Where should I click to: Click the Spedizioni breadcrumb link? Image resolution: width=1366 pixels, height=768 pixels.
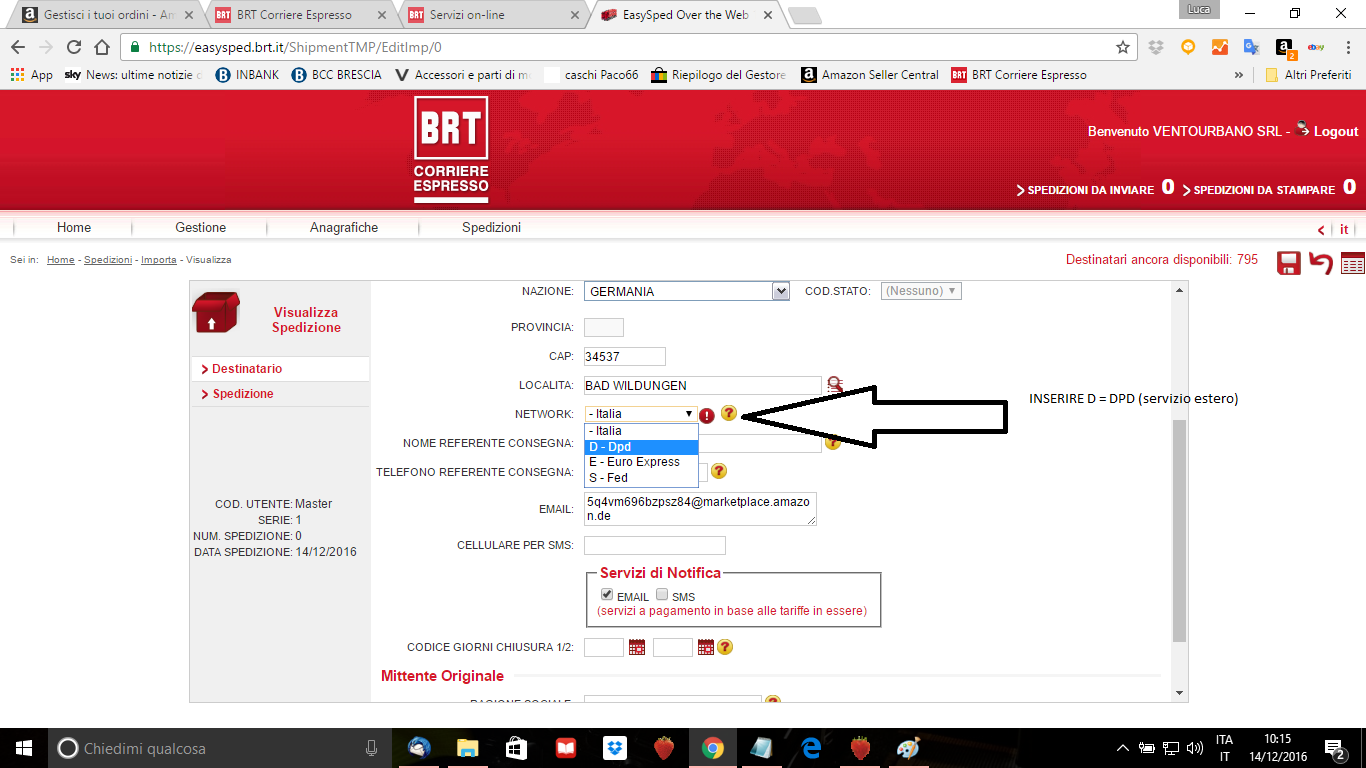click(108, 260)
